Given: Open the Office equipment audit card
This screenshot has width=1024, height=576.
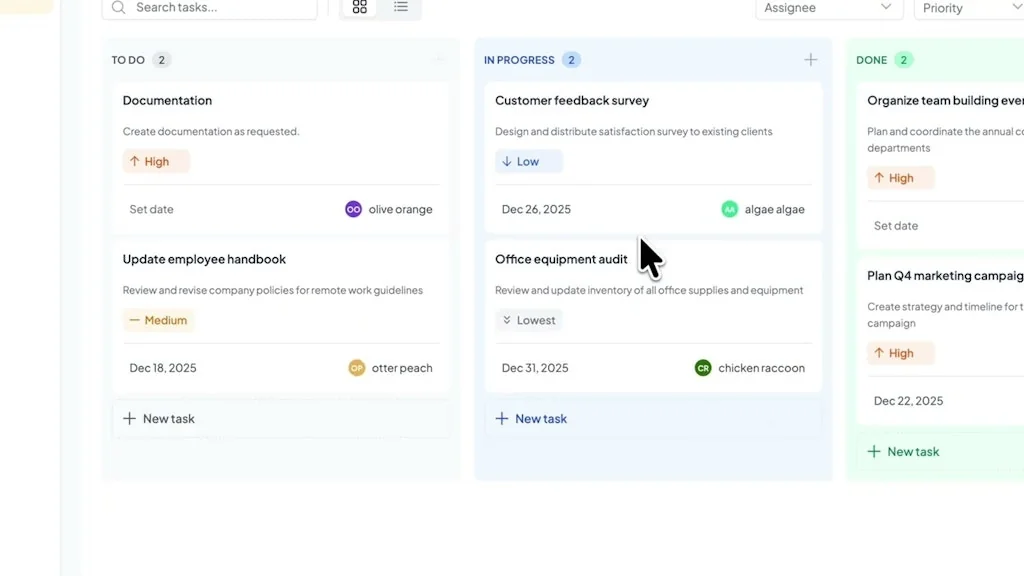Looking at the screenshot, I should pyautogui.click(x=561, y=258).
